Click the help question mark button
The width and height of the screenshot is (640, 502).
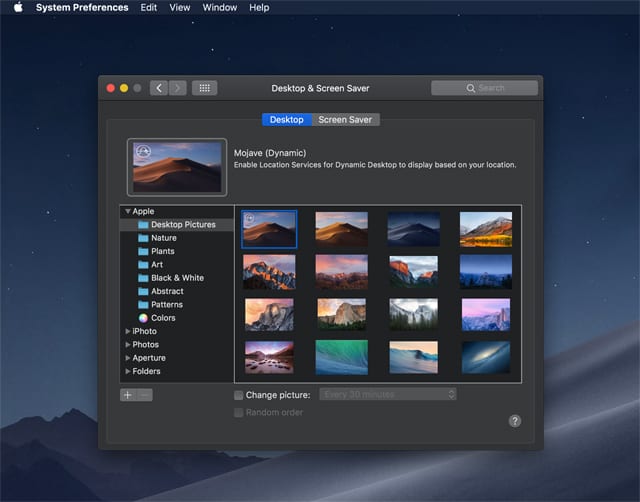click(x=515, y=421)
